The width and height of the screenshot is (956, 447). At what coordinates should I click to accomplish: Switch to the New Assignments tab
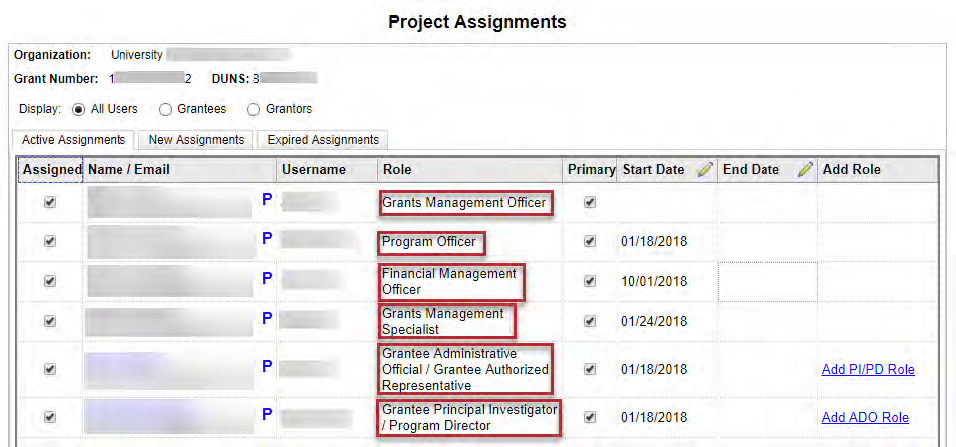196,140
